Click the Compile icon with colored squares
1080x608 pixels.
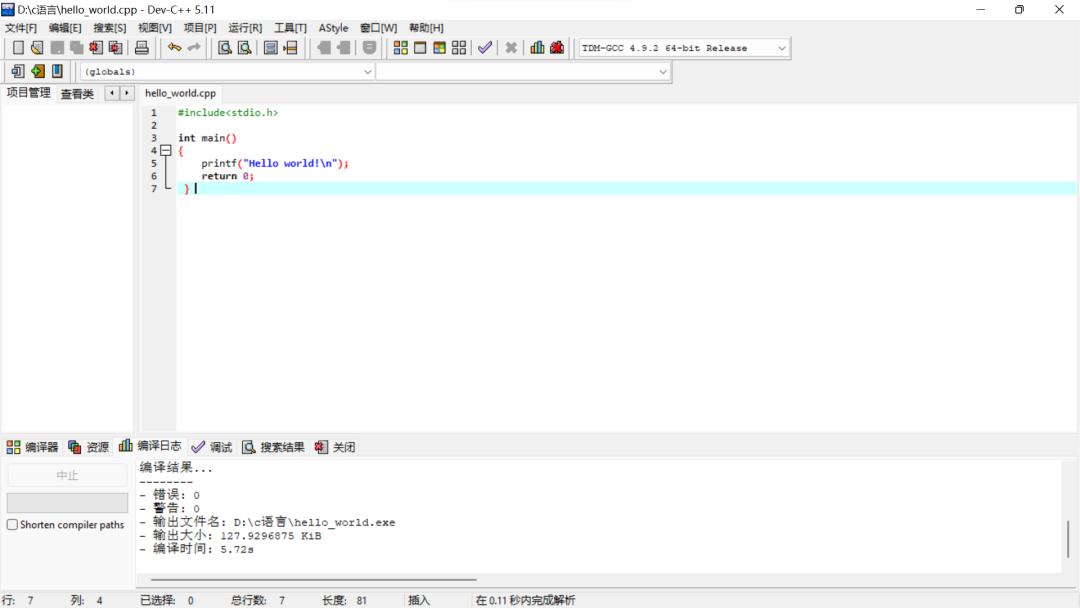click(x=400, y=48)
